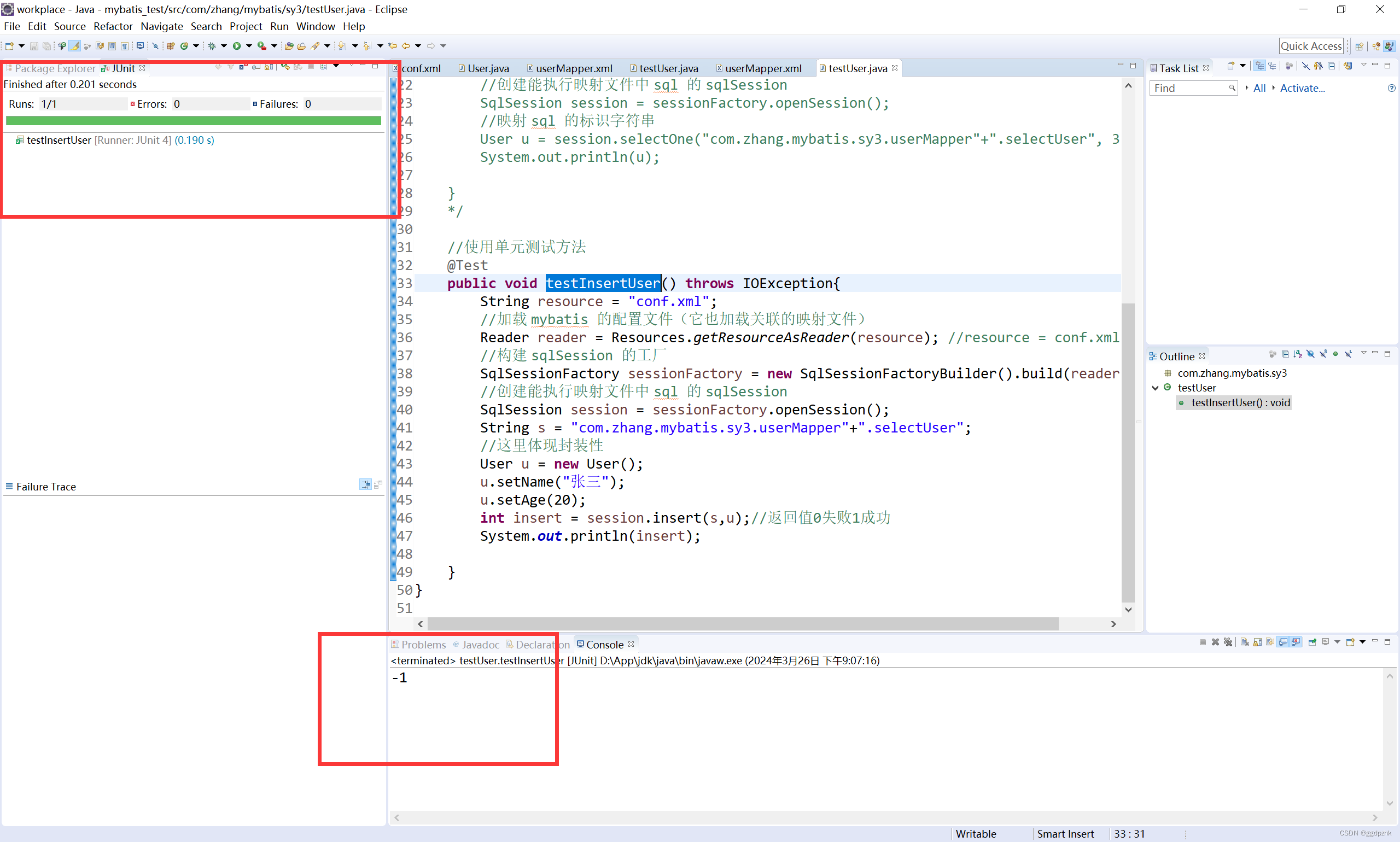This screenshot has height=842, width=1400.
Task: Click the Task List help question icon
Action: (x=1391, y=88)
